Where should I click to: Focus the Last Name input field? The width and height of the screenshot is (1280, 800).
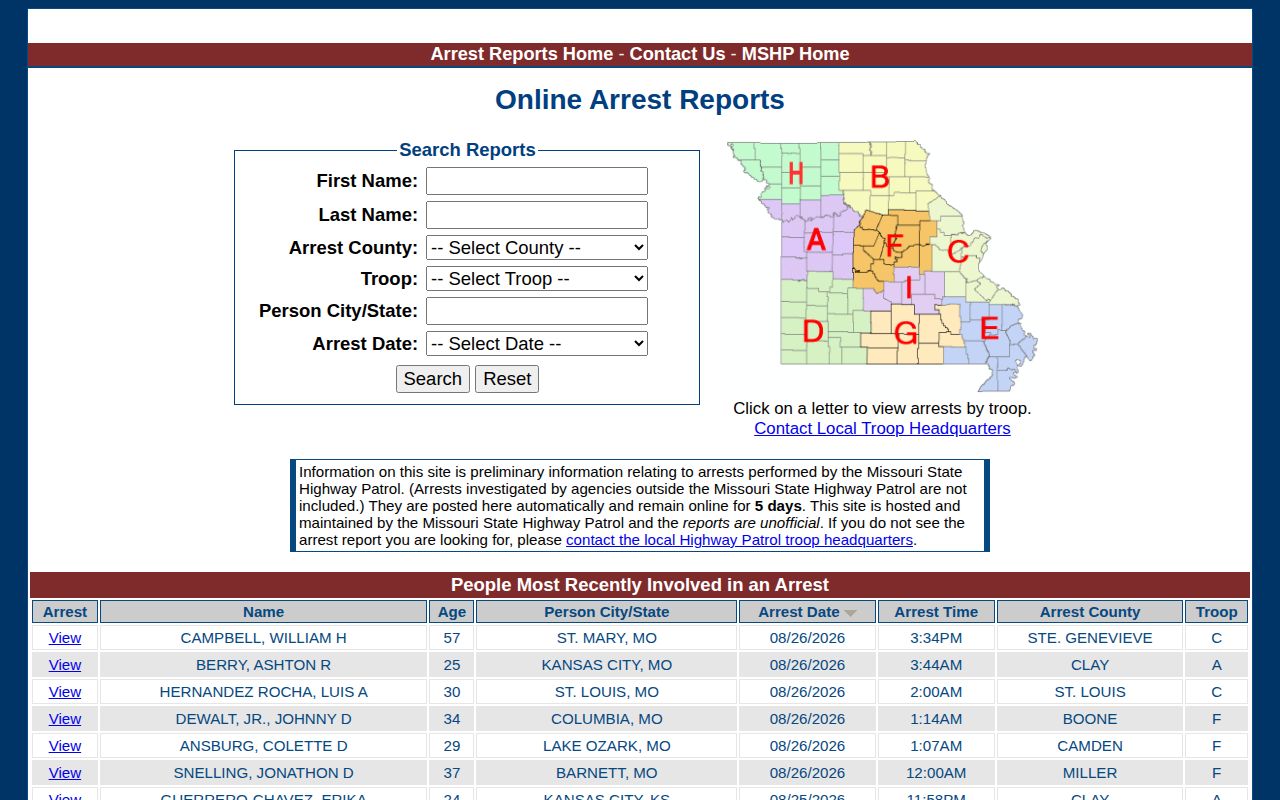click(x=537, y=215)
